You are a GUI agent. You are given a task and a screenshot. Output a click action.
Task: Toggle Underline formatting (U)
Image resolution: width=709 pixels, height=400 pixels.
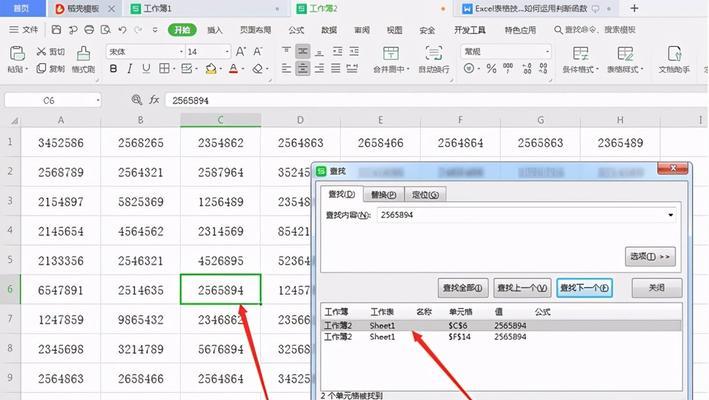point(146,69)
